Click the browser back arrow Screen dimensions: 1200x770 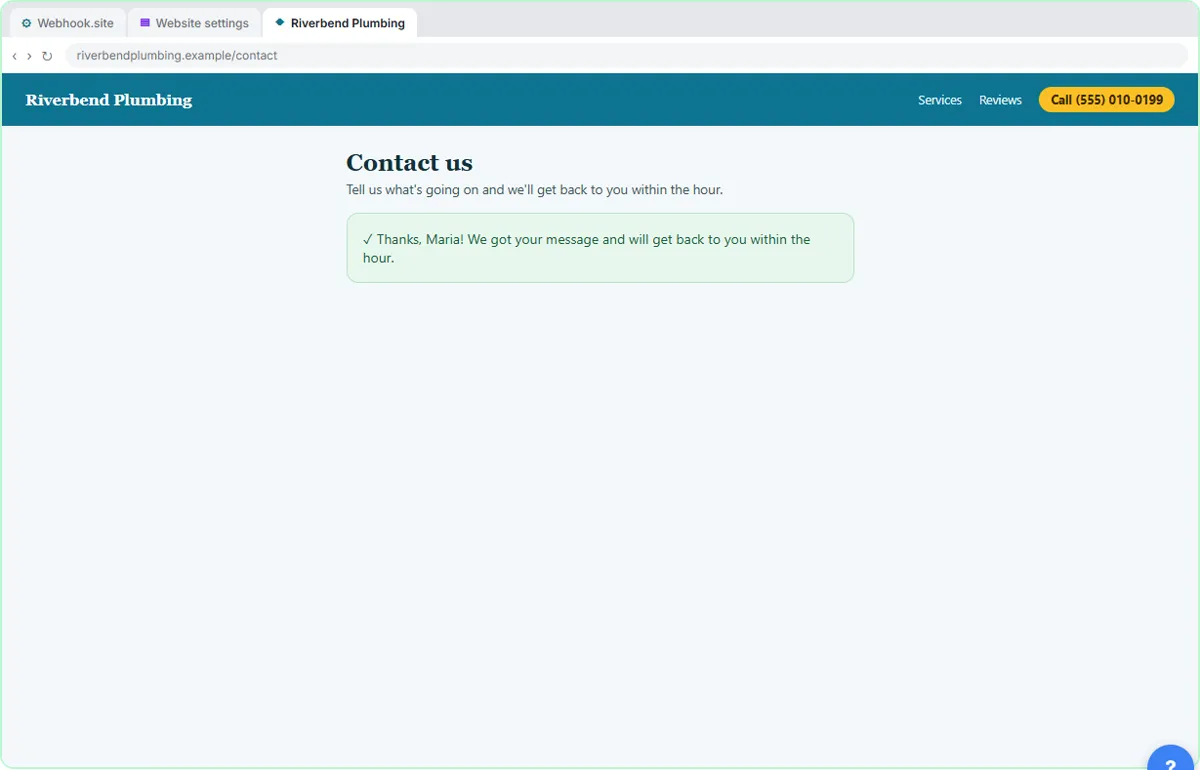[x=14, y=56]
